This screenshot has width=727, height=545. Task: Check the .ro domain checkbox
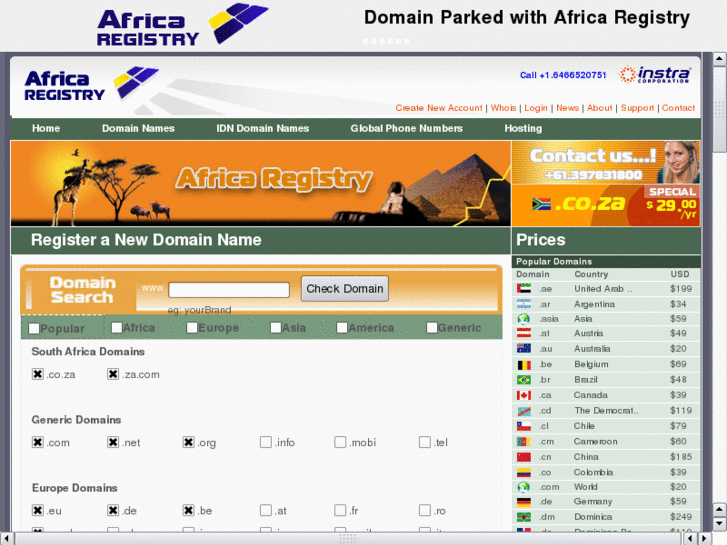(x=425, y=510)
